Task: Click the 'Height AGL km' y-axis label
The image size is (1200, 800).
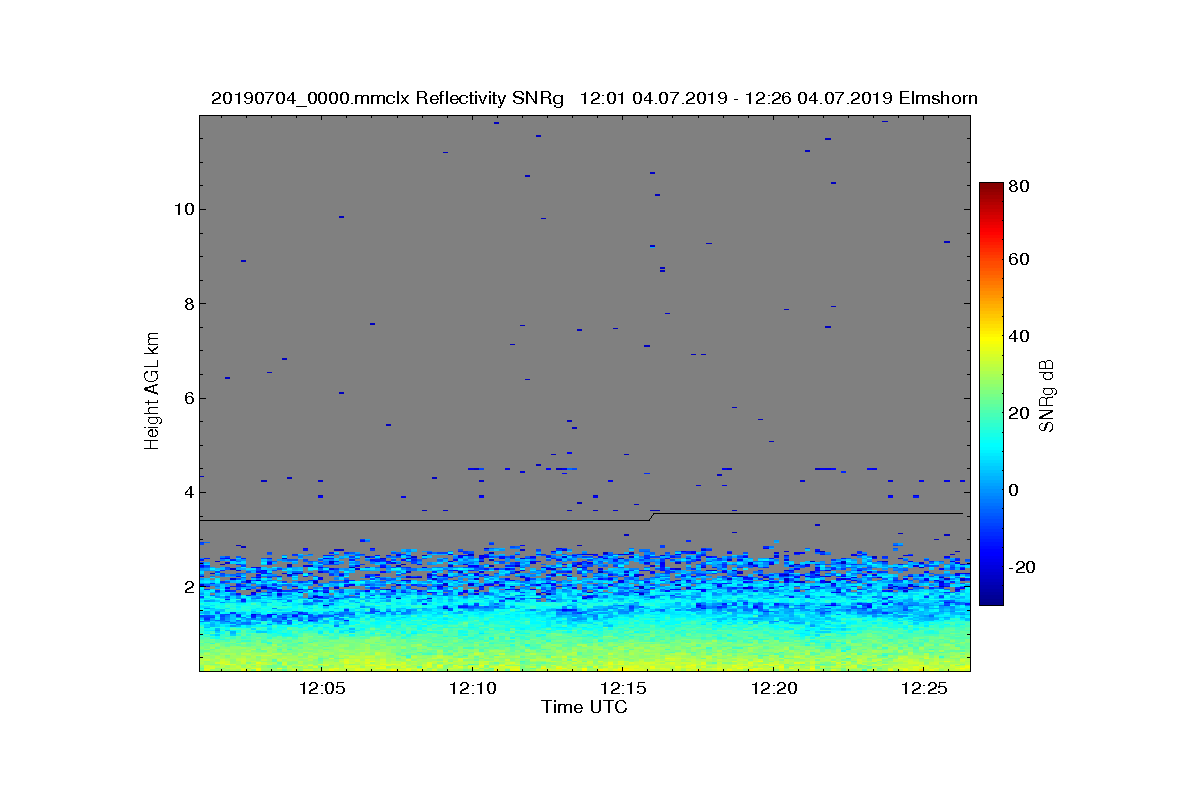Action: 152,391
